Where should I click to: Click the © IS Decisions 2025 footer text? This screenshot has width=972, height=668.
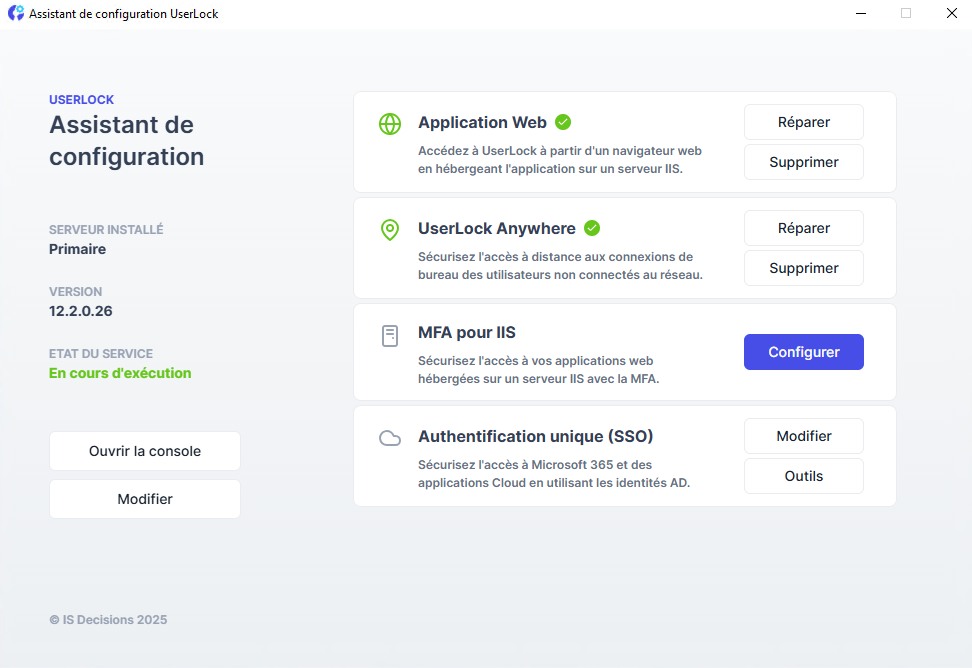[108, 620]
